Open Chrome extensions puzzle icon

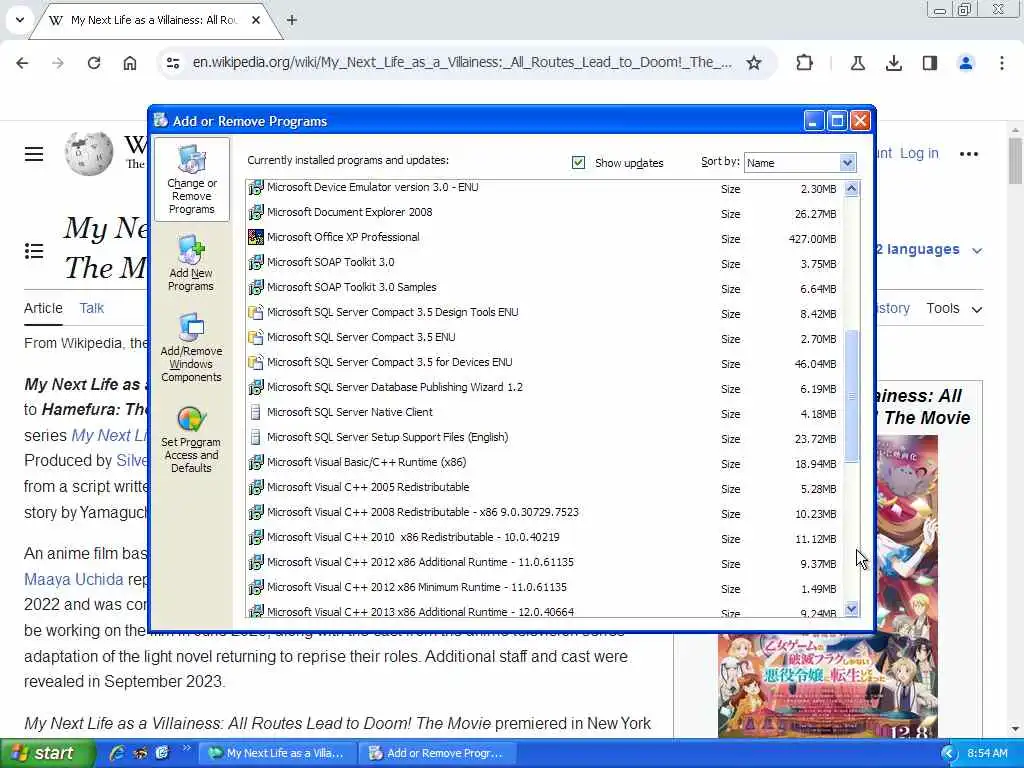pyautogui.click(x=805, y=63)
